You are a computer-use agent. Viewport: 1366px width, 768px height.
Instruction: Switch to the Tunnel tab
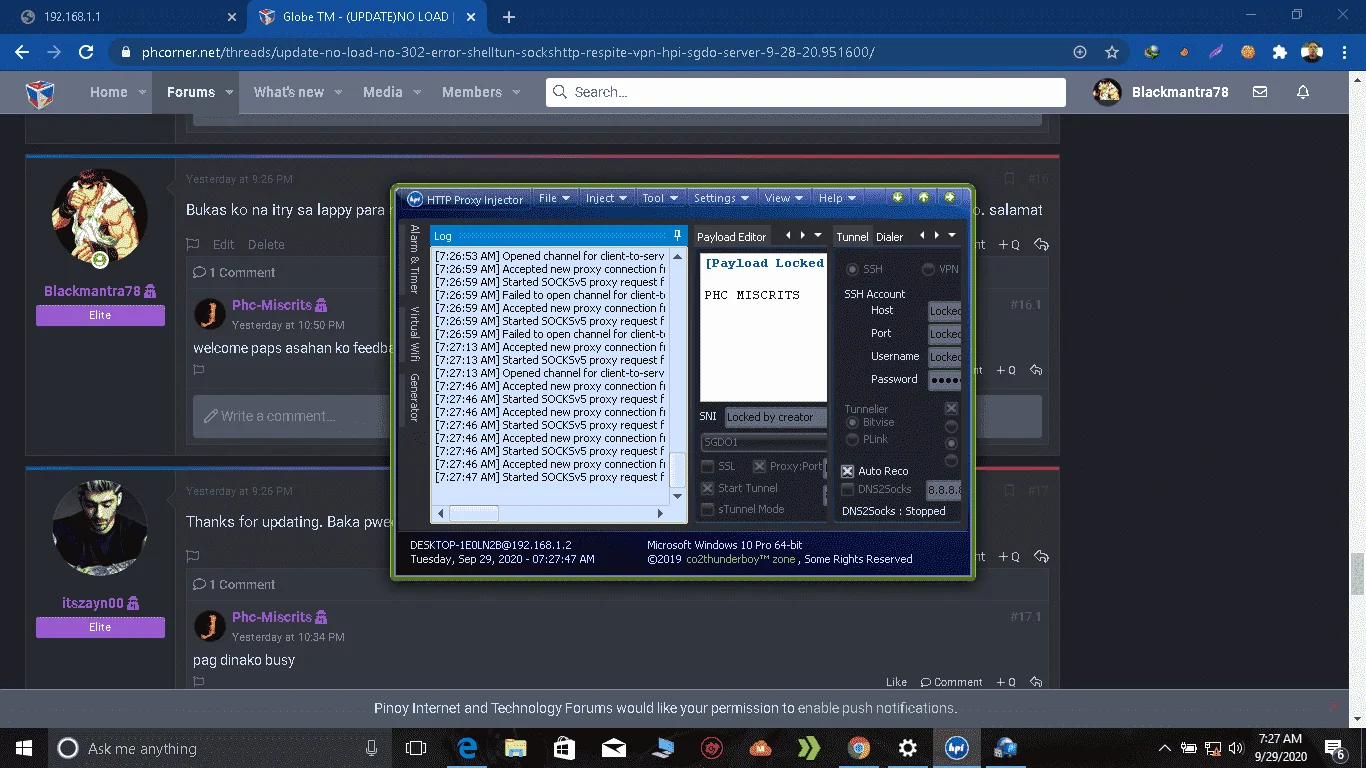pyautogui.click(x=852, y=237)
